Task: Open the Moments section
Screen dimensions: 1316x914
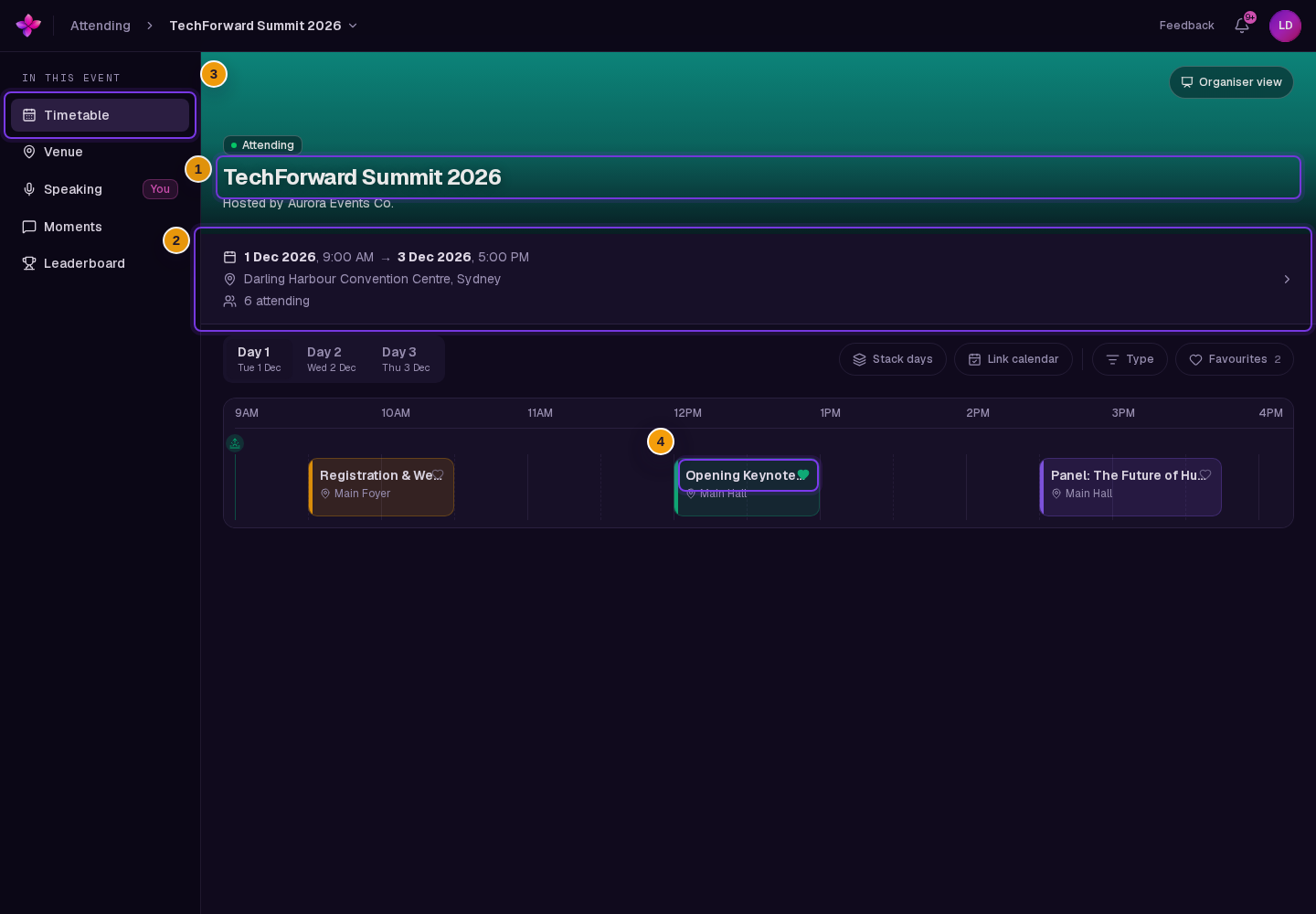Action: click(x=101, y=227)
